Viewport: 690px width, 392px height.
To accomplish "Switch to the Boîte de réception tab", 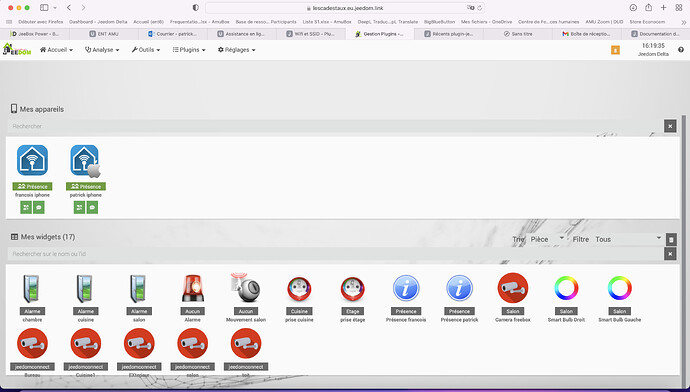I will 587,34.
